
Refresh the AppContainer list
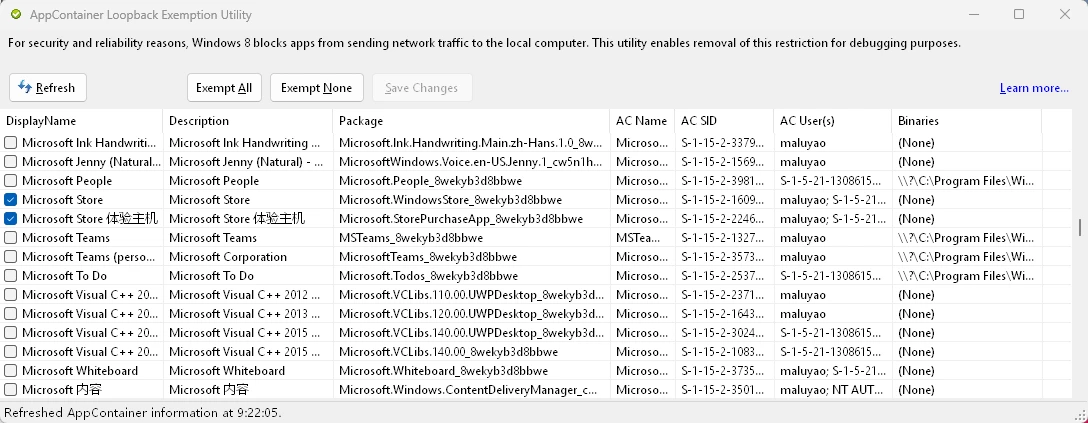[48, 87]
